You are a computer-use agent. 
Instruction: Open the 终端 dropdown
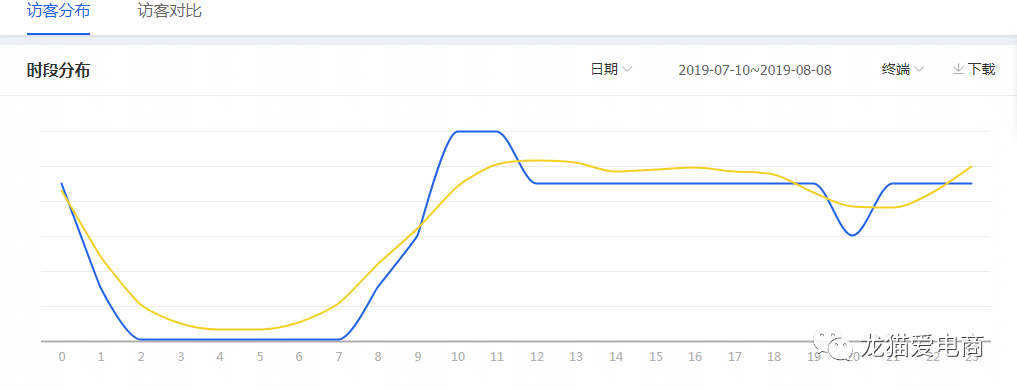pyautogui.click(x=903, y=69)
